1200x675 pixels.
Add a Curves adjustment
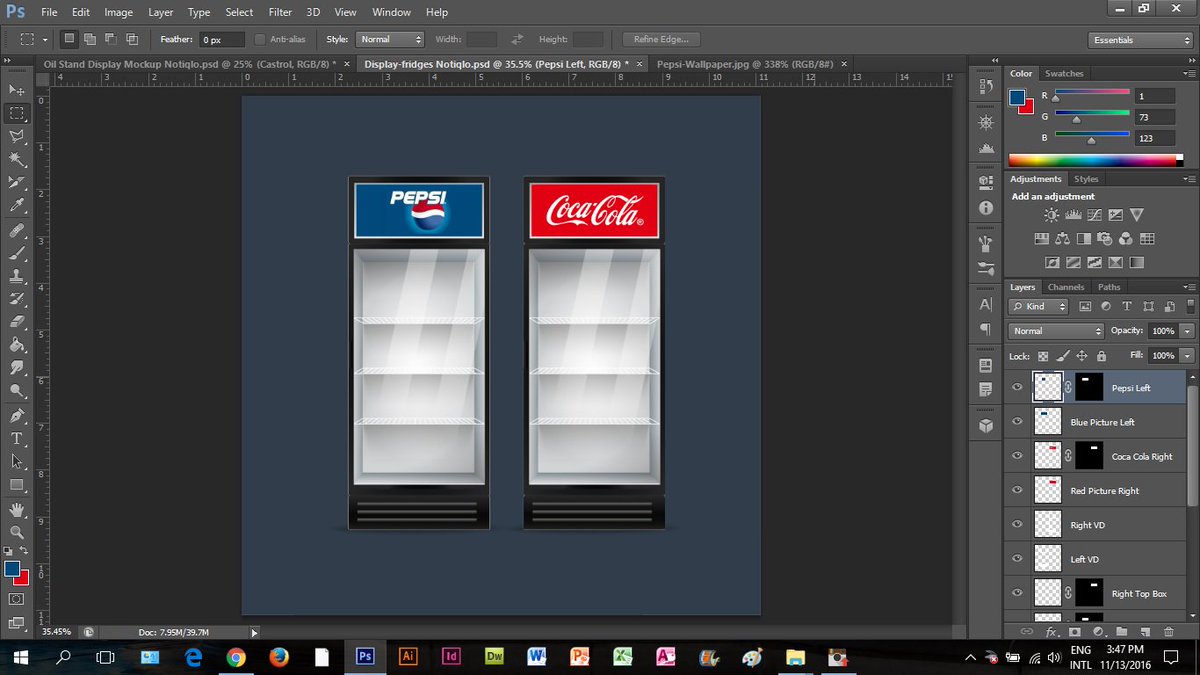(x=1094, y=215)
